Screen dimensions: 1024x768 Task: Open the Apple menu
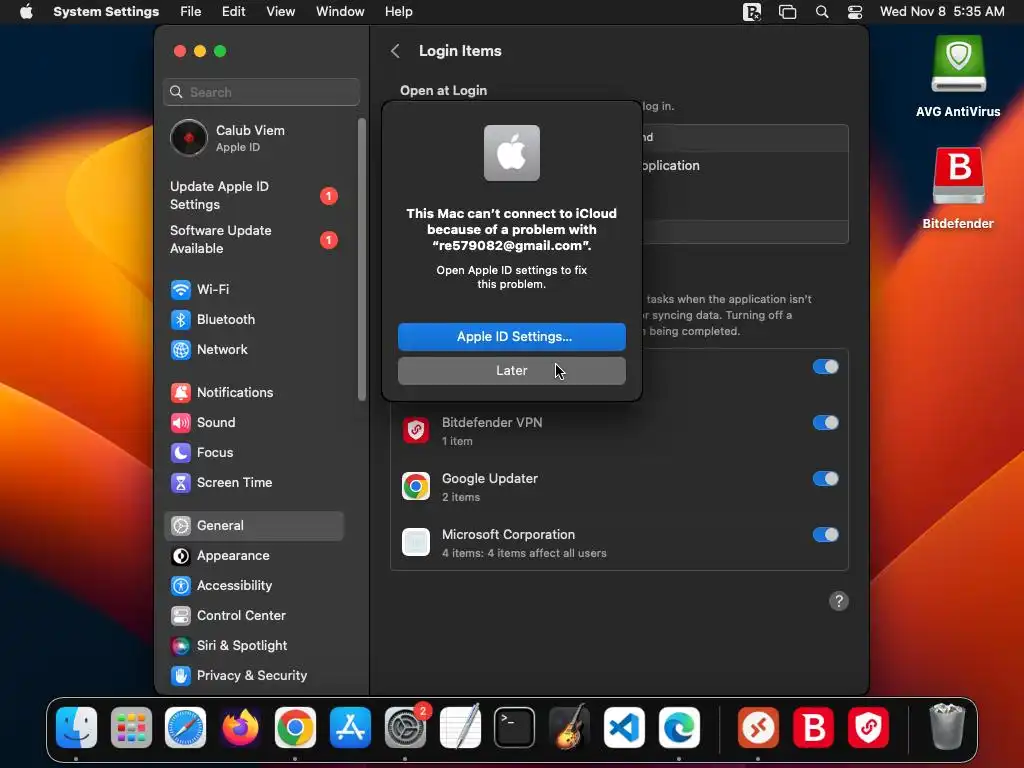pos(26,12)
